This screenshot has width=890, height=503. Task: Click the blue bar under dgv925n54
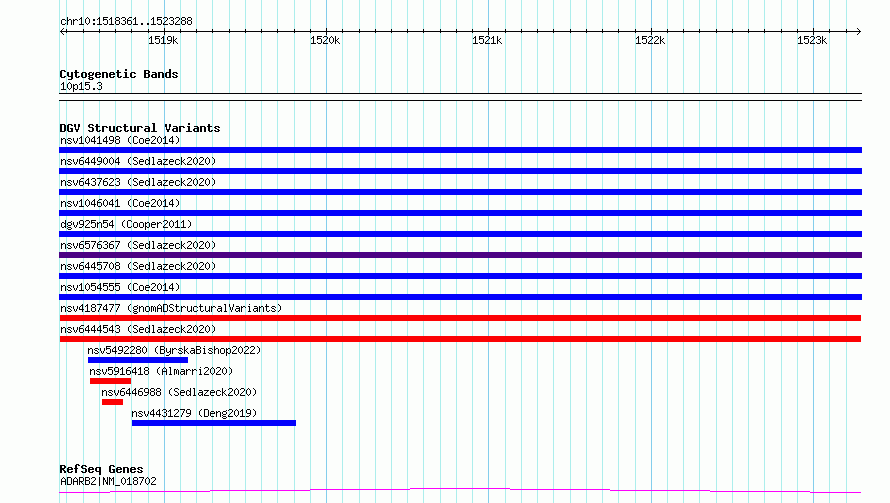[x=460, y=234]
